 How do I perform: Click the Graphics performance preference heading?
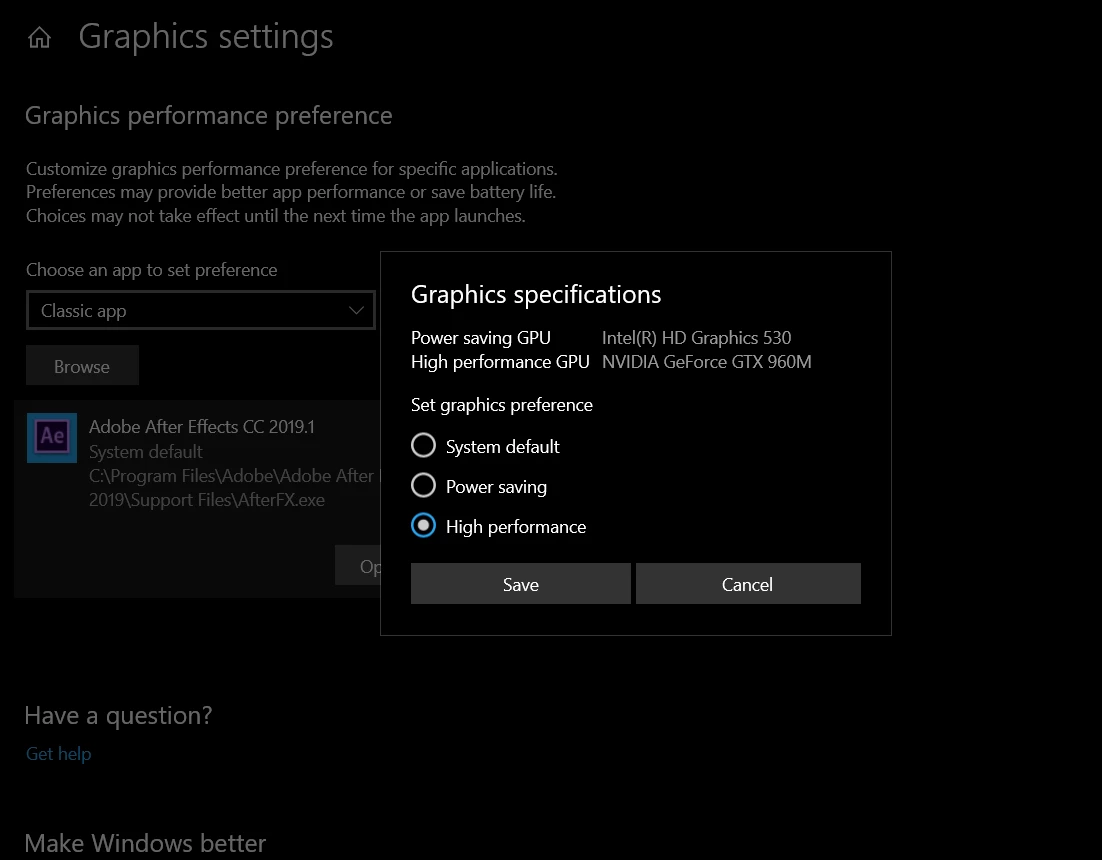(x=209, y=116)
